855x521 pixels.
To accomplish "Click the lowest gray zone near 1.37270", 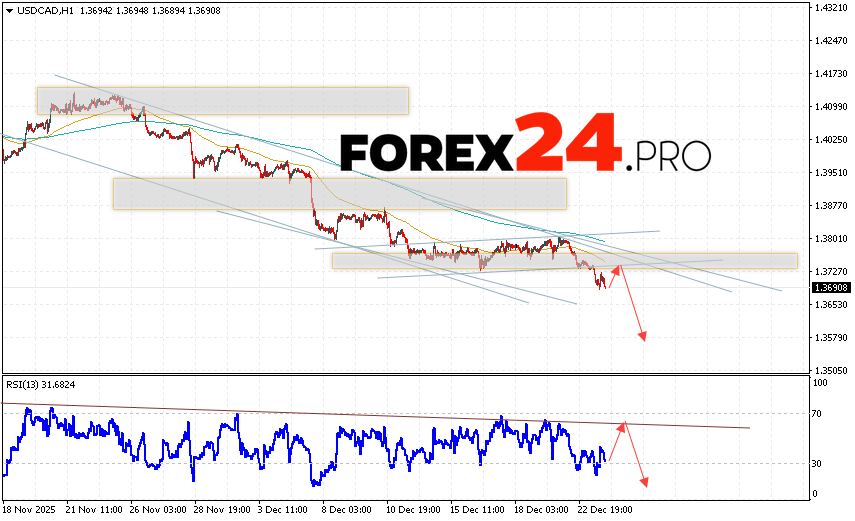I will [564, 261].
